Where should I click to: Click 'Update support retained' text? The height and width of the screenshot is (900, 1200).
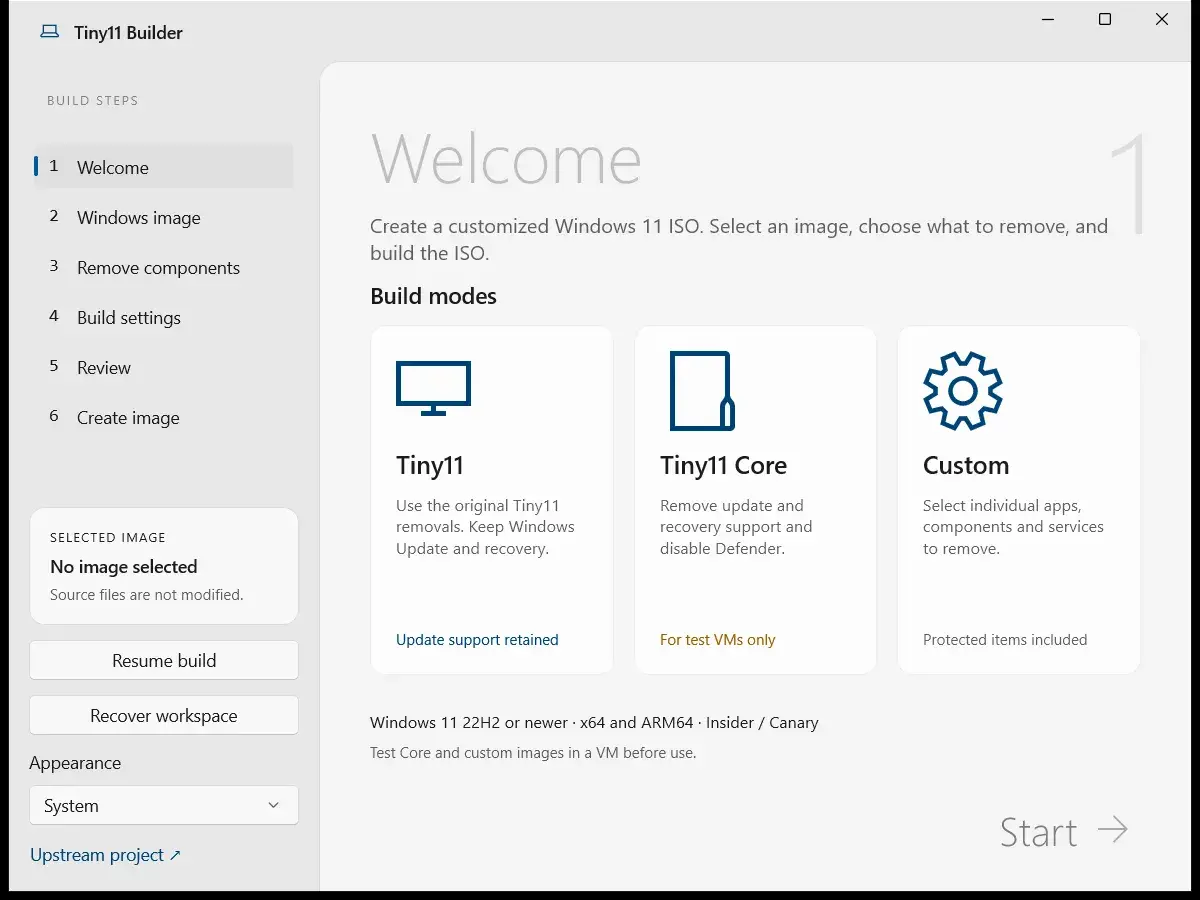pyautogui.click(x=477, y=640)
